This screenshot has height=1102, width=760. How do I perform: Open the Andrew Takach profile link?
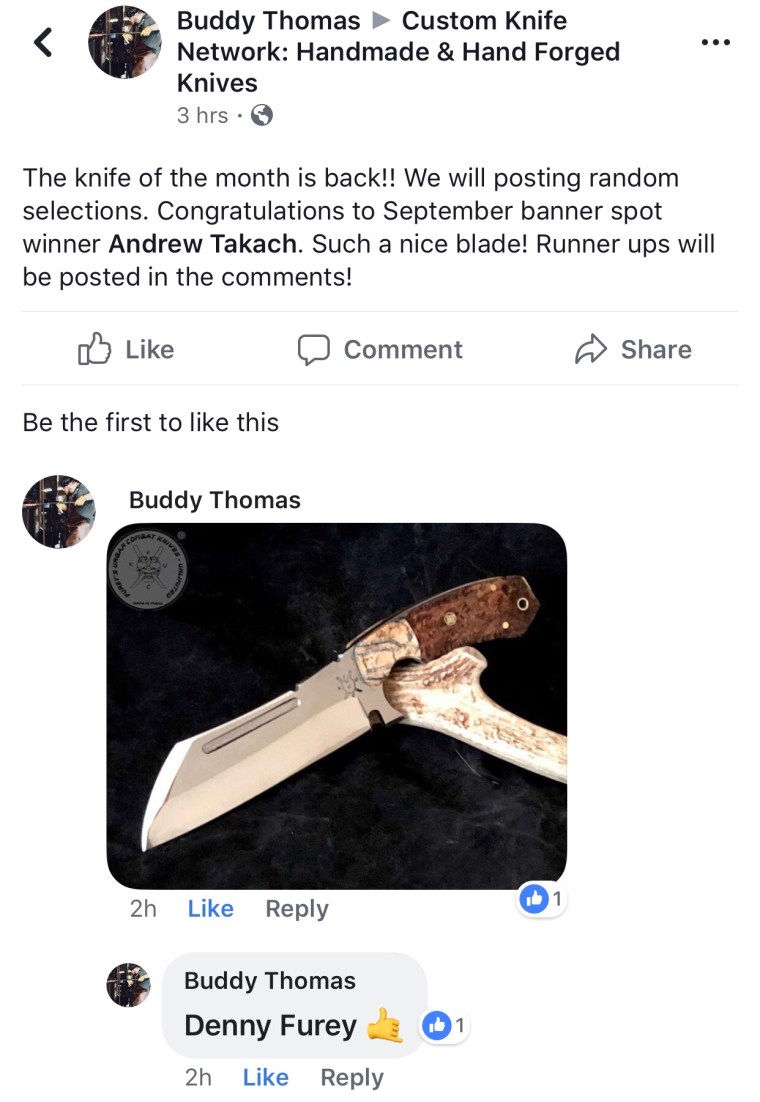(x=204, y=244)
